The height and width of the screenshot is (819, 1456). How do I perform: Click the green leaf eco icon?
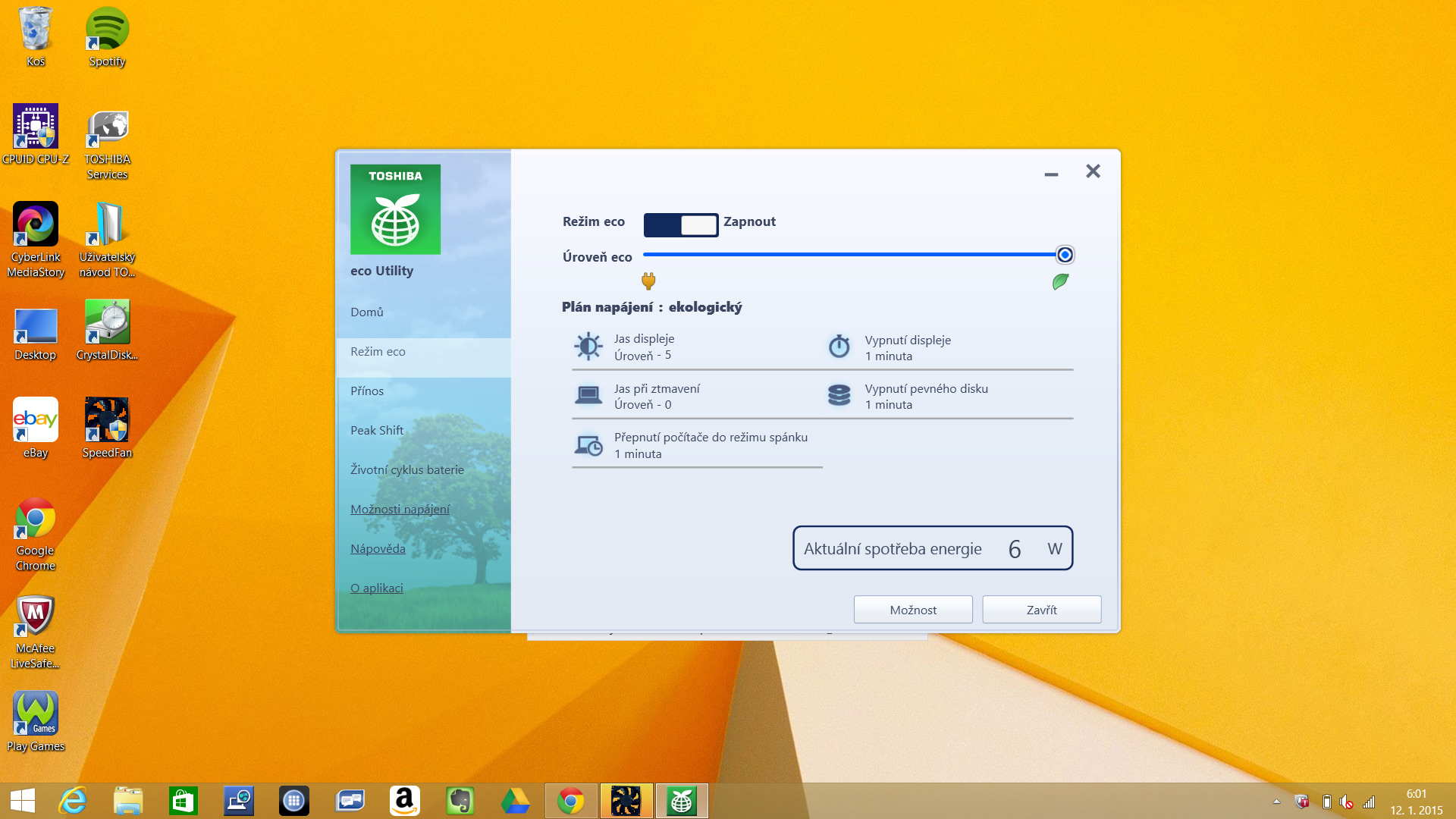click(x=1060, y=281)
